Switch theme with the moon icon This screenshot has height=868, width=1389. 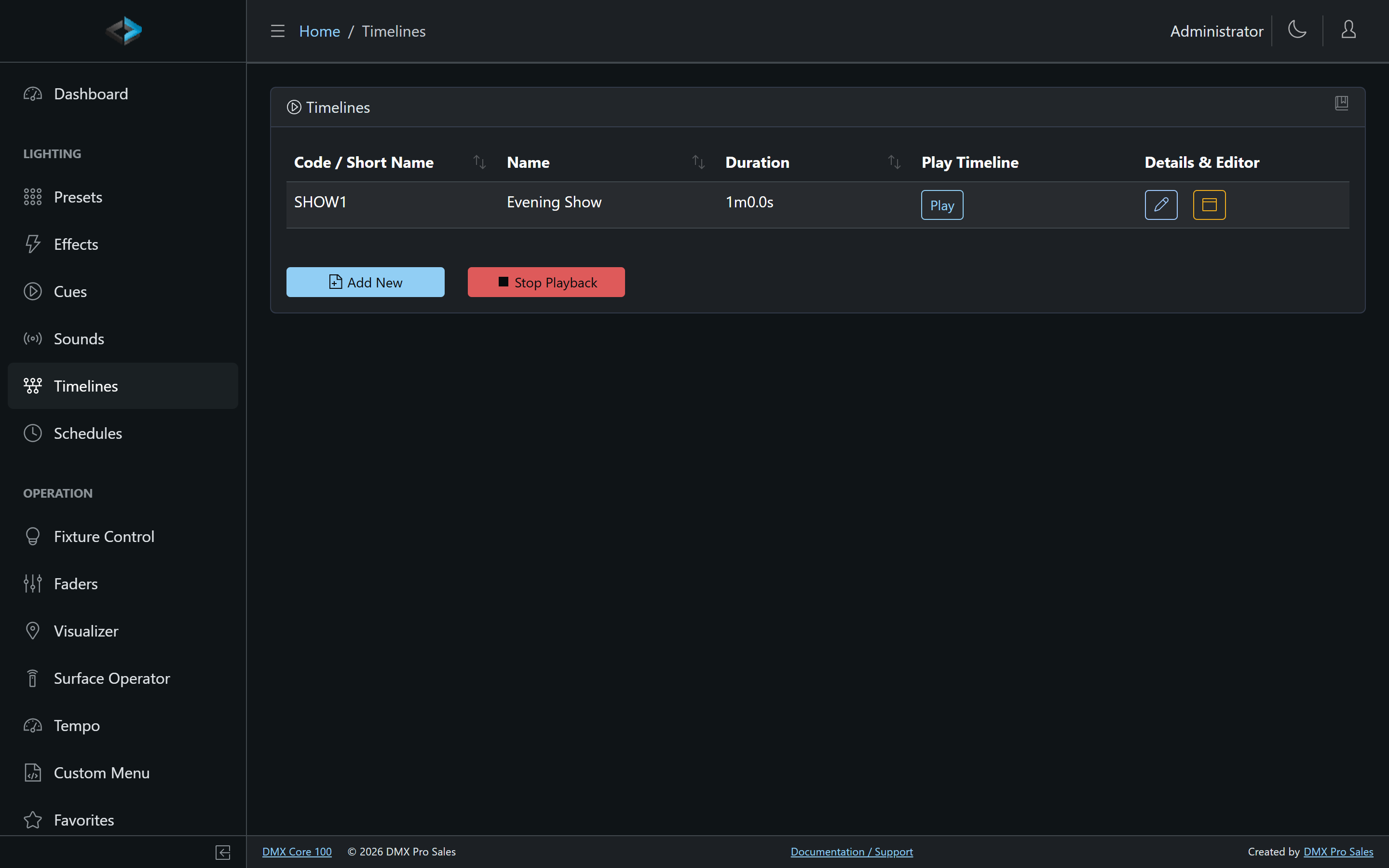(x=1297, y=29)
